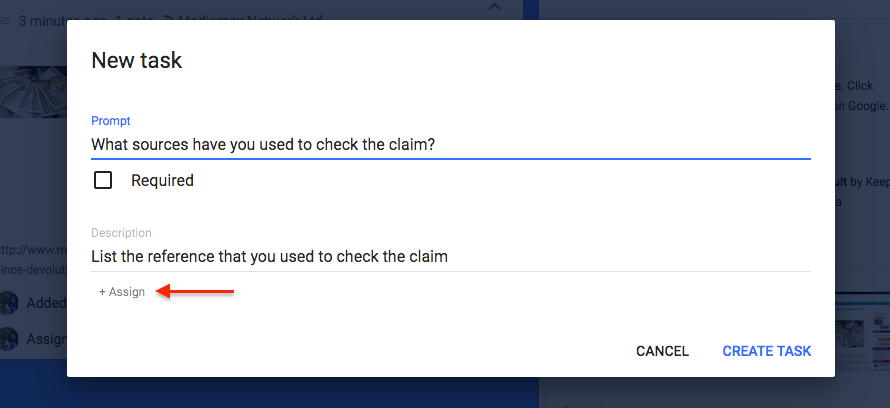The height and width of the screenshot is (408, 890).
Task: Click the Required checkbox label text
Action: point(162,180)
